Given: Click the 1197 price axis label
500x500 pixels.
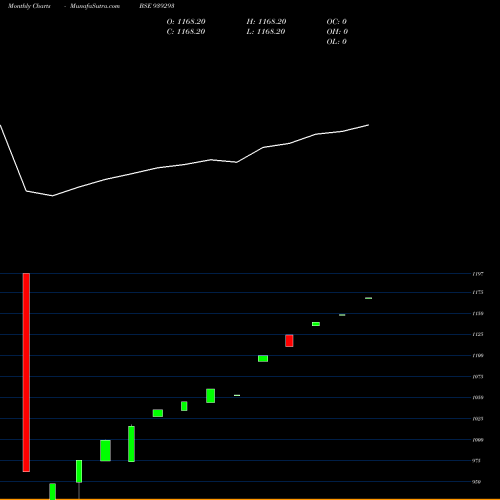Looking at the screenshot, I should tap(478, 274).
